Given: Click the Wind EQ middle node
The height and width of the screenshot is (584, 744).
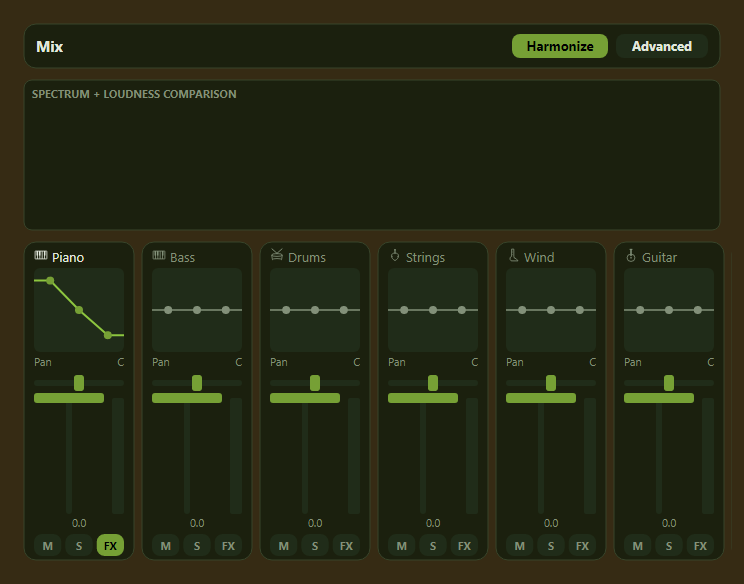Looking at the screenshot, I should click(x=551, y=310).
